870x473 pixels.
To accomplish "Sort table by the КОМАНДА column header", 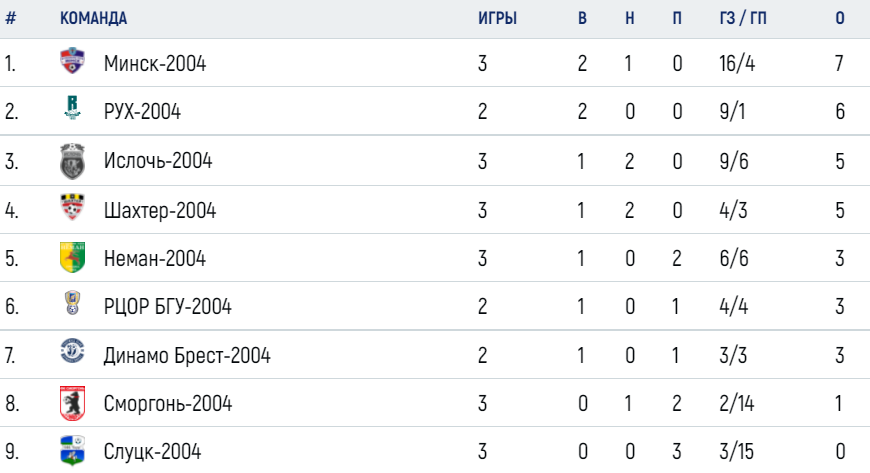I will tap(93, 18).
